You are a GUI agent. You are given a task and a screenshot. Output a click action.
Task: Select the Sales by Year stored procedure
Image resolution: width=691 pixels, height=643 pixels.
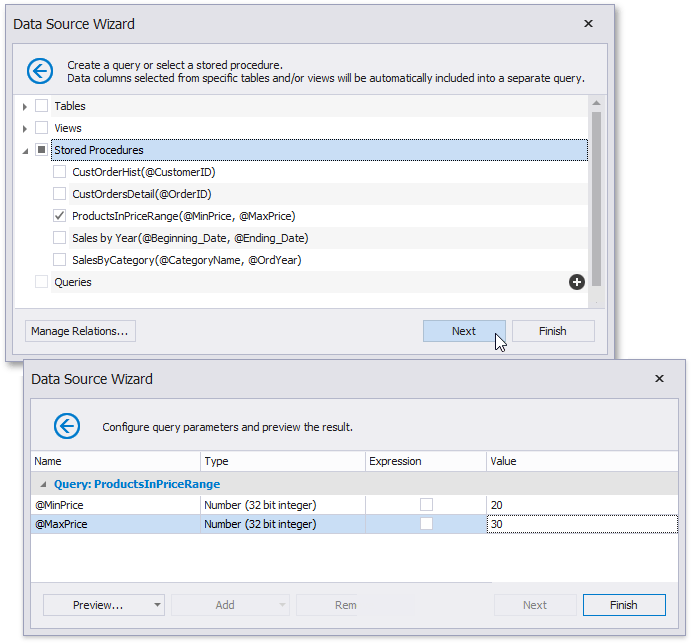point(190,238)
